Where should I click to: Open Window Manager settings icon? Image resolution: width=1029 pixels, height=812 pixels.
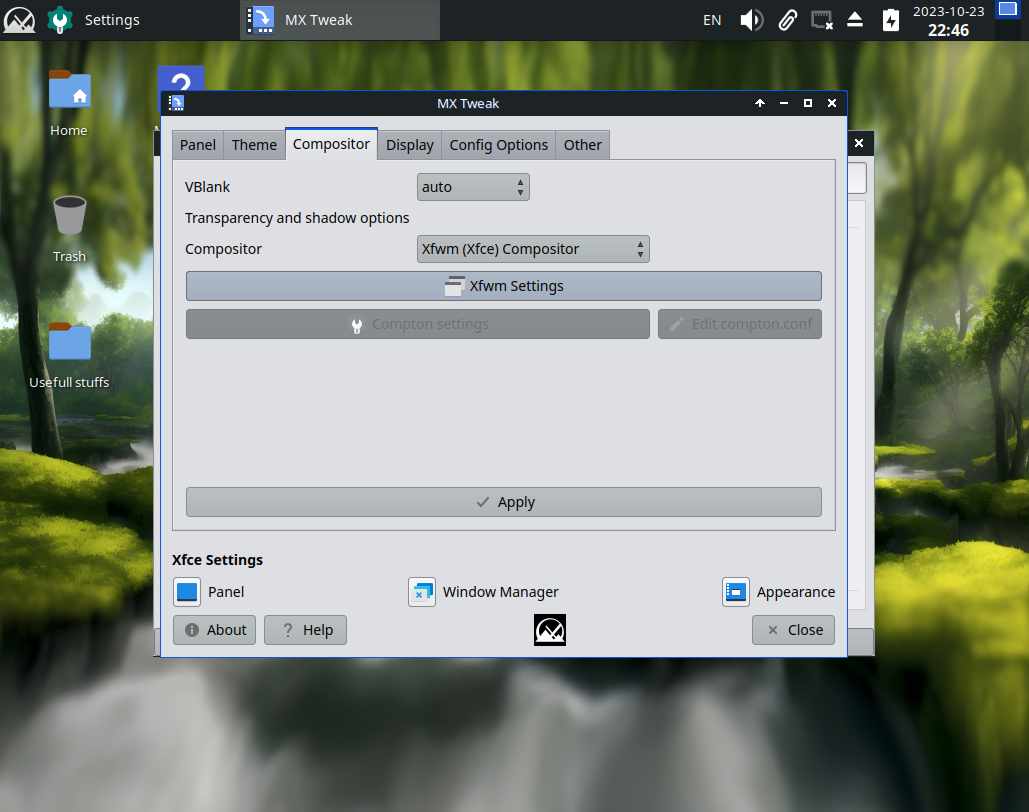(421, 592)
